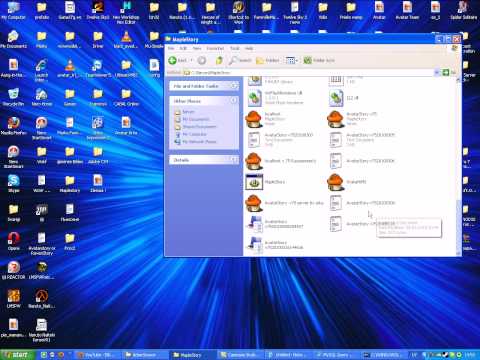Select the ijl15.dll file icon
The image size is (480, 360).
336,98
